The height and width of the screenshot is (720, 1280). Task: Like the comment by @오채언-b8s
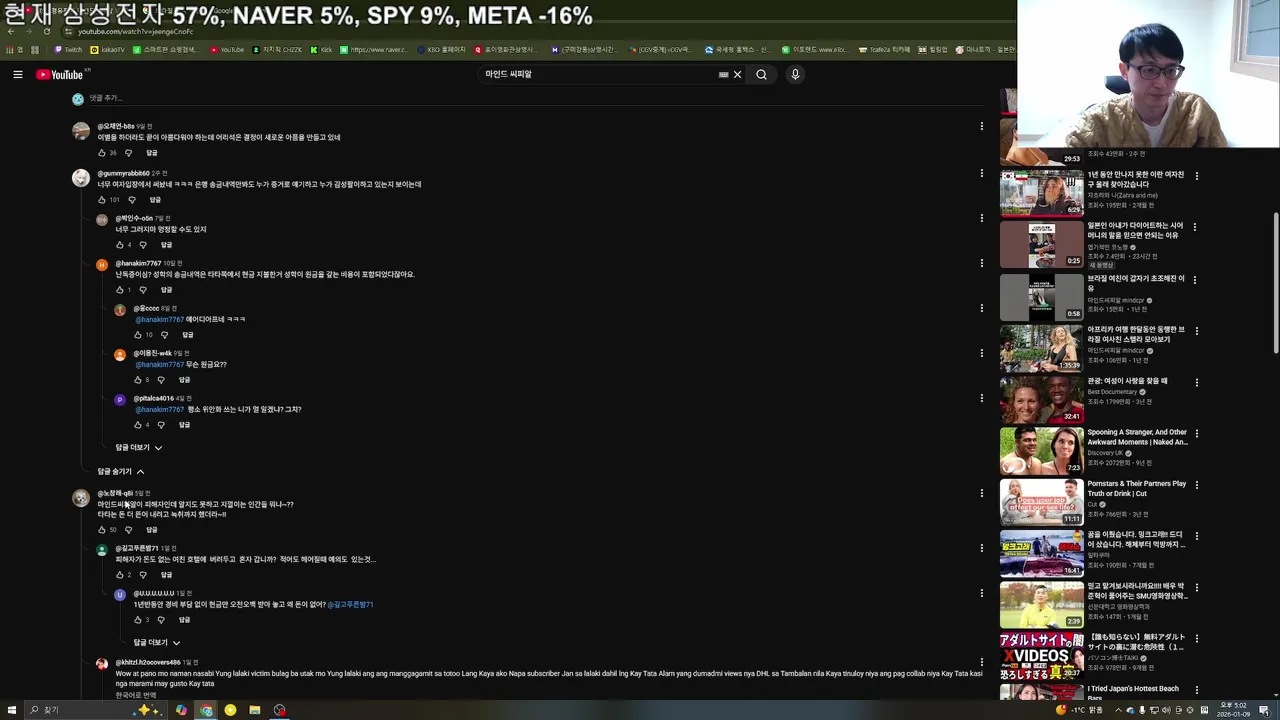[102, 153]
